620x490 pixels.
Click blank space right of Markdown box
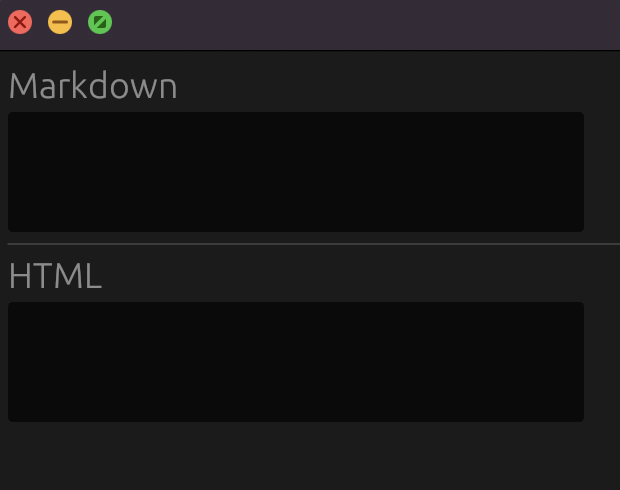click(x=602, y=172)
